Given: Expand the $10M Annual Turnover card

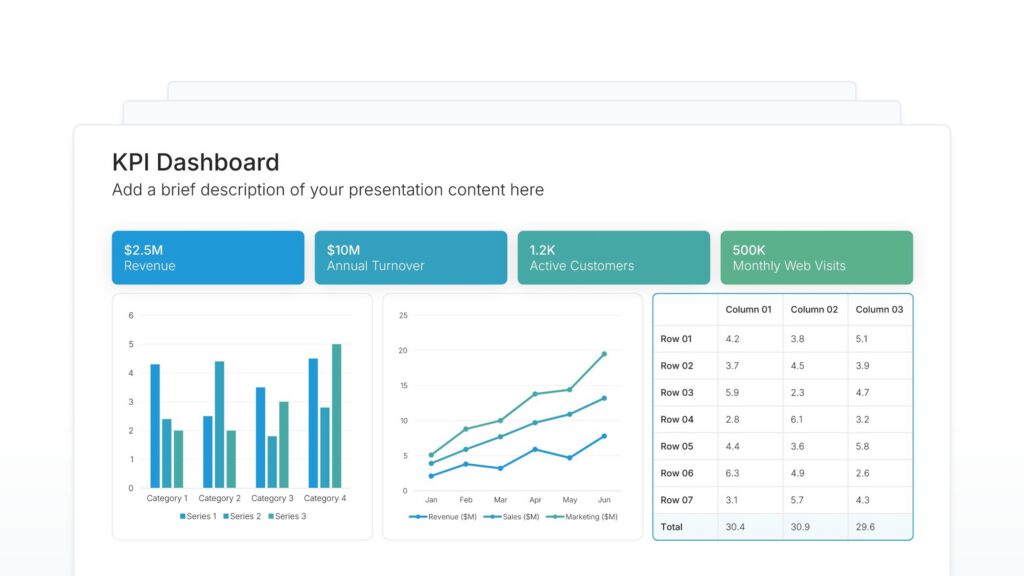Looking at the screenshot, I should click(x=410, y=257).
